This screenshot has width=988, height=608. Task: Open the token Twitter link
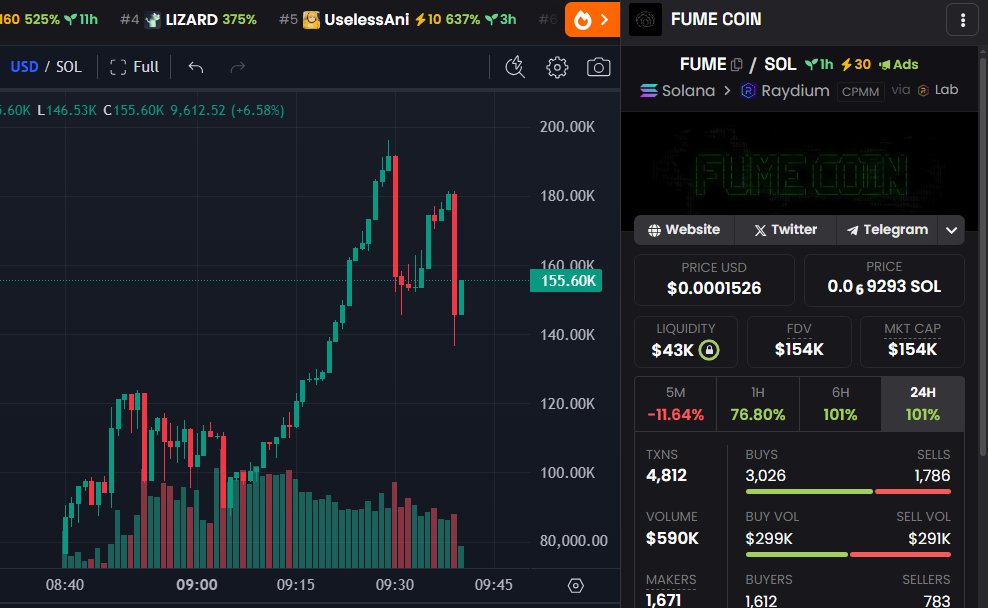click(786, 230)
